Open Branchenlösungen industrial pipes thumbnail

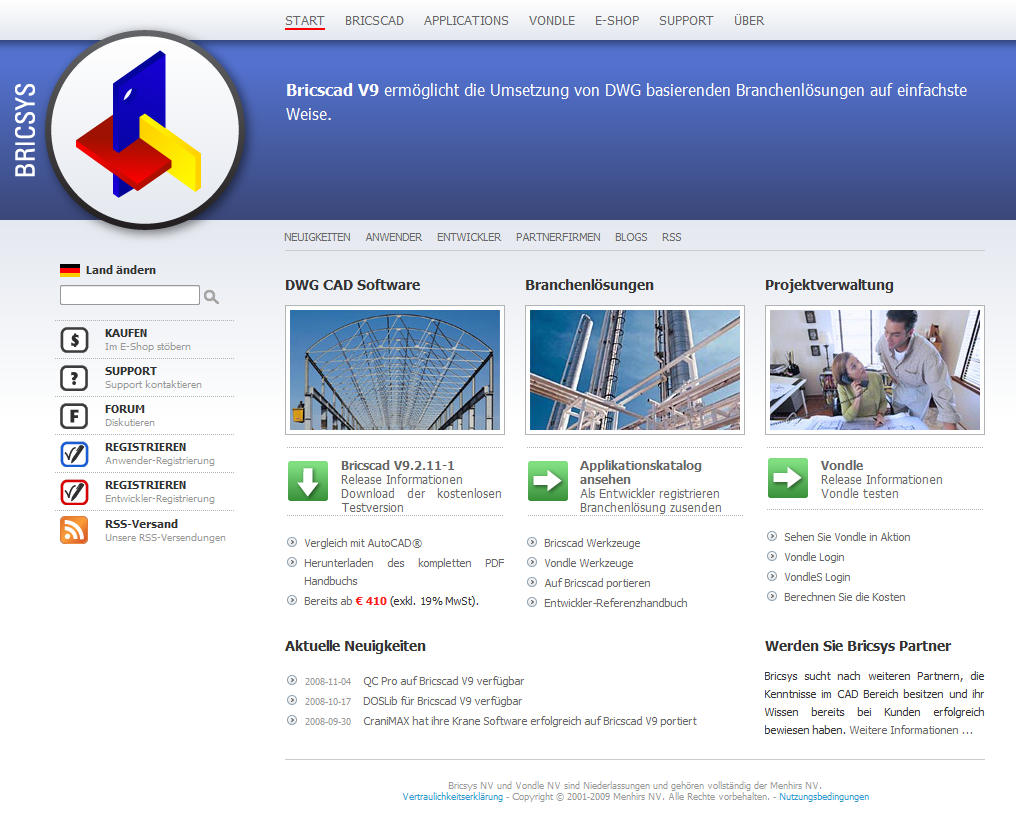click(x=634, y=370)
